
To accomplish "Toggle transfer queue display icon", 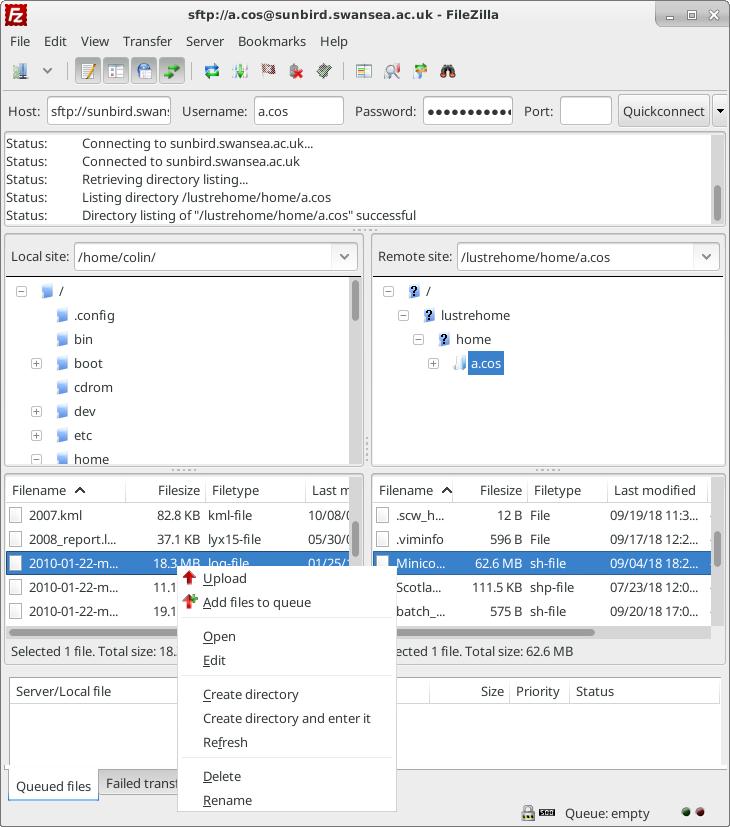I will point(172,71).
